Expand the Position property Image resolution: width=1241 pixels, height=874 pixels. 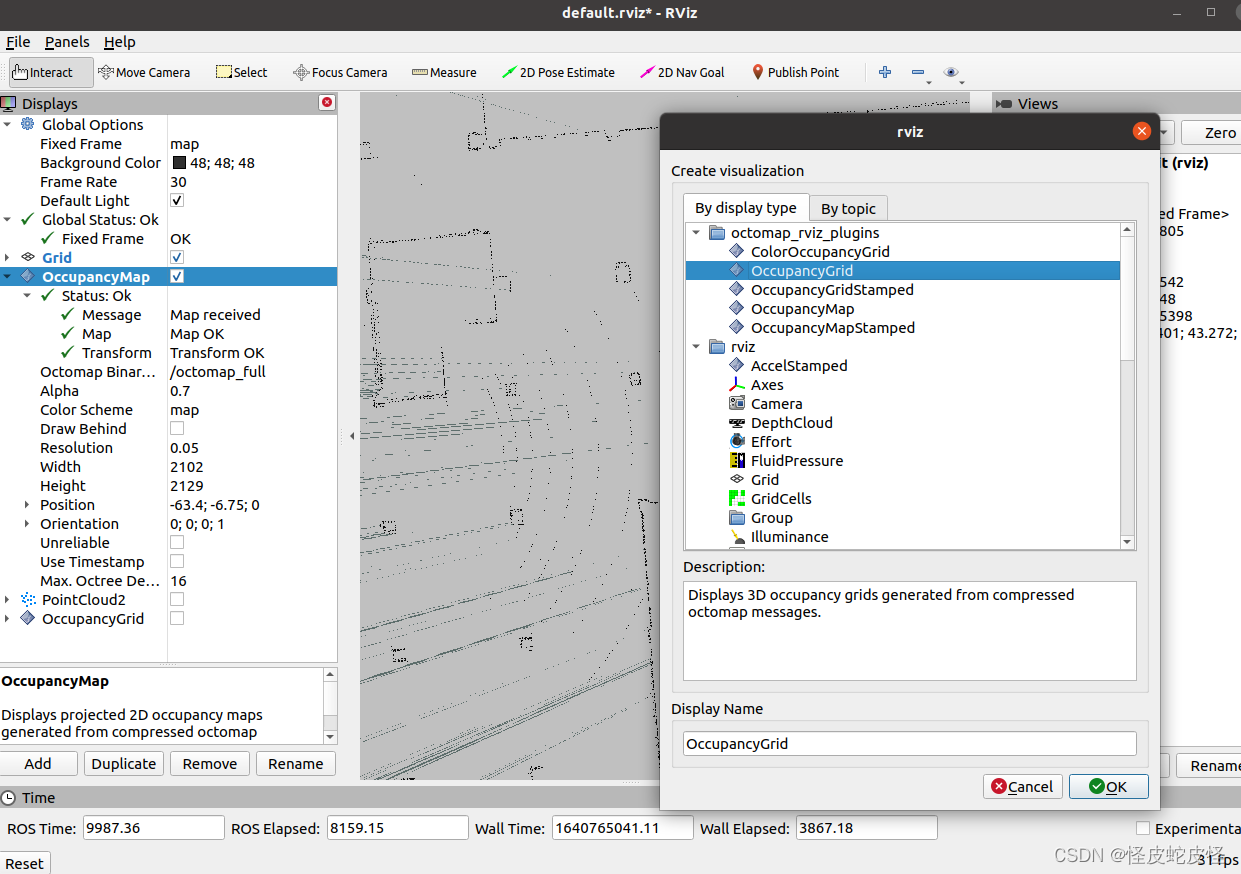(x=27, y=505)
